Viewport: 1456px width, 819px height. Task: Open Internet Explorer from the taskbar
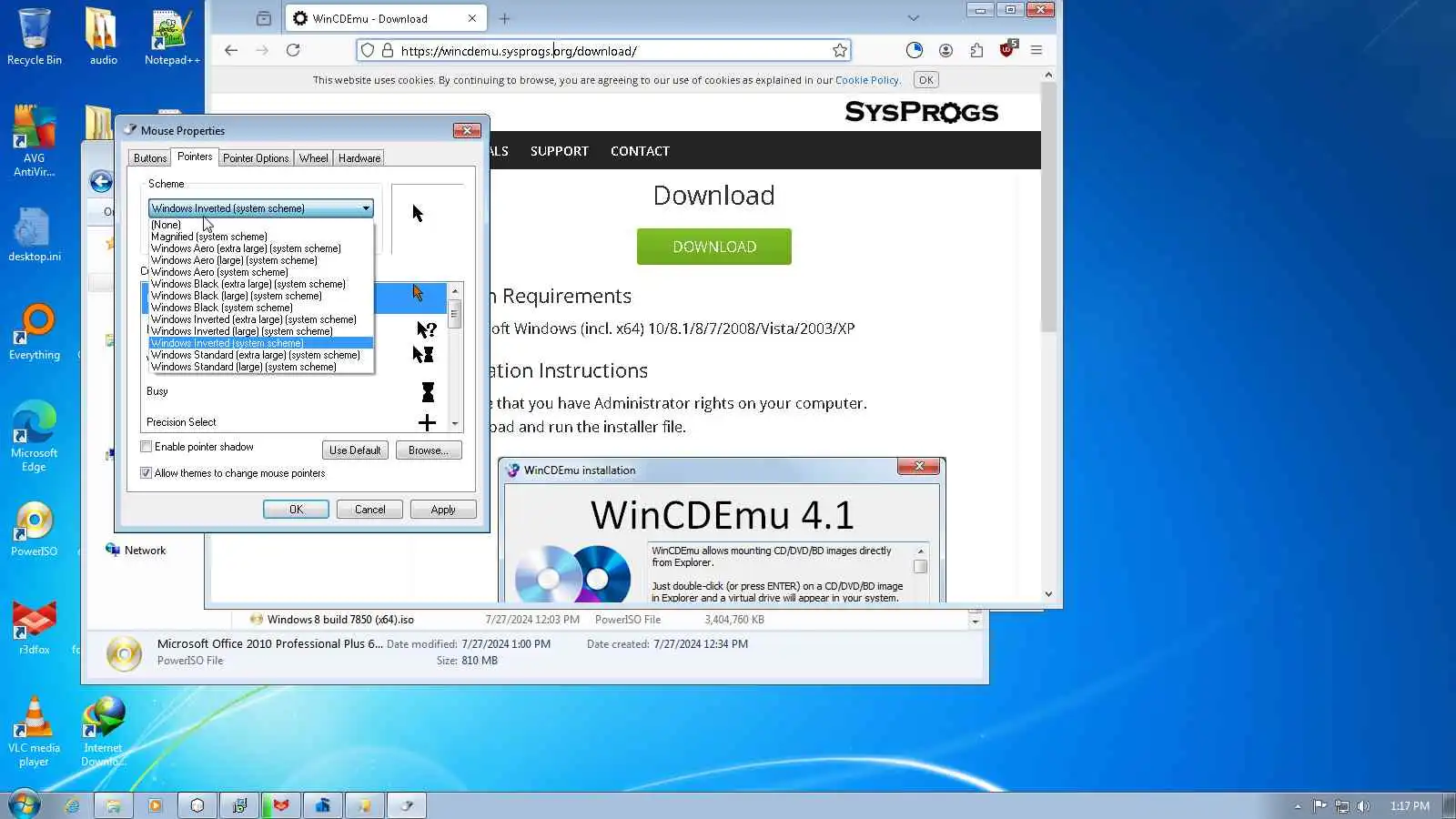(x=72, y=805)
